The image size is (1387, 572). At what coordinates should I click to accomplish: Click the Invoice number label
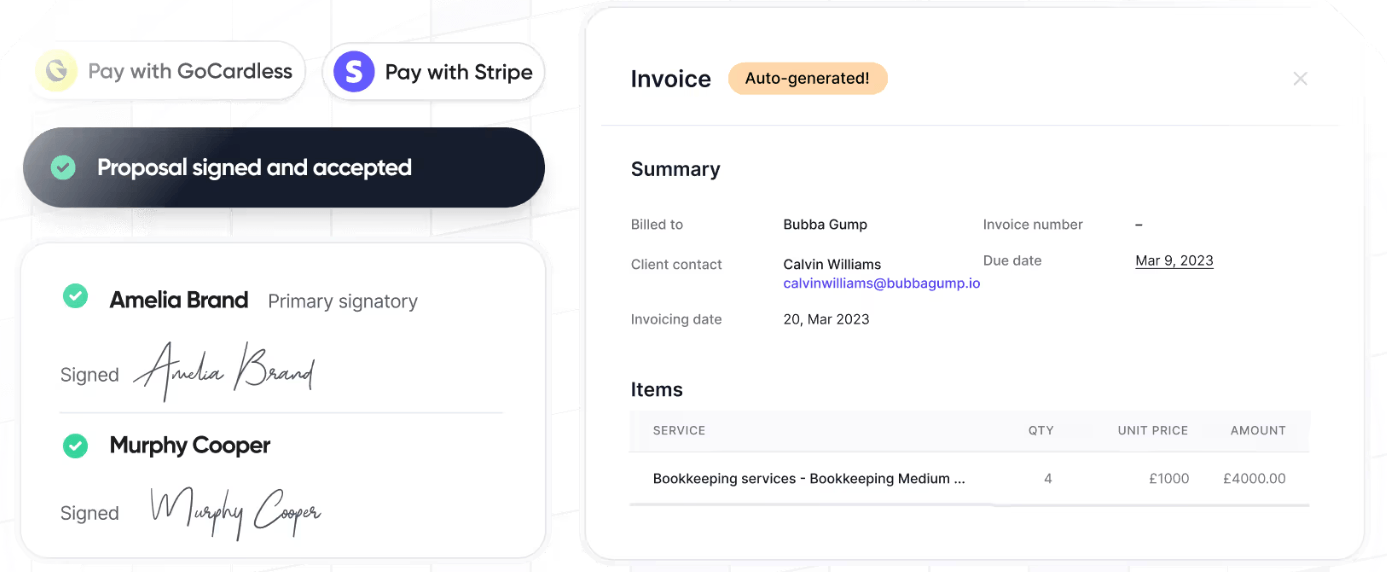(x=1033, y=224)
